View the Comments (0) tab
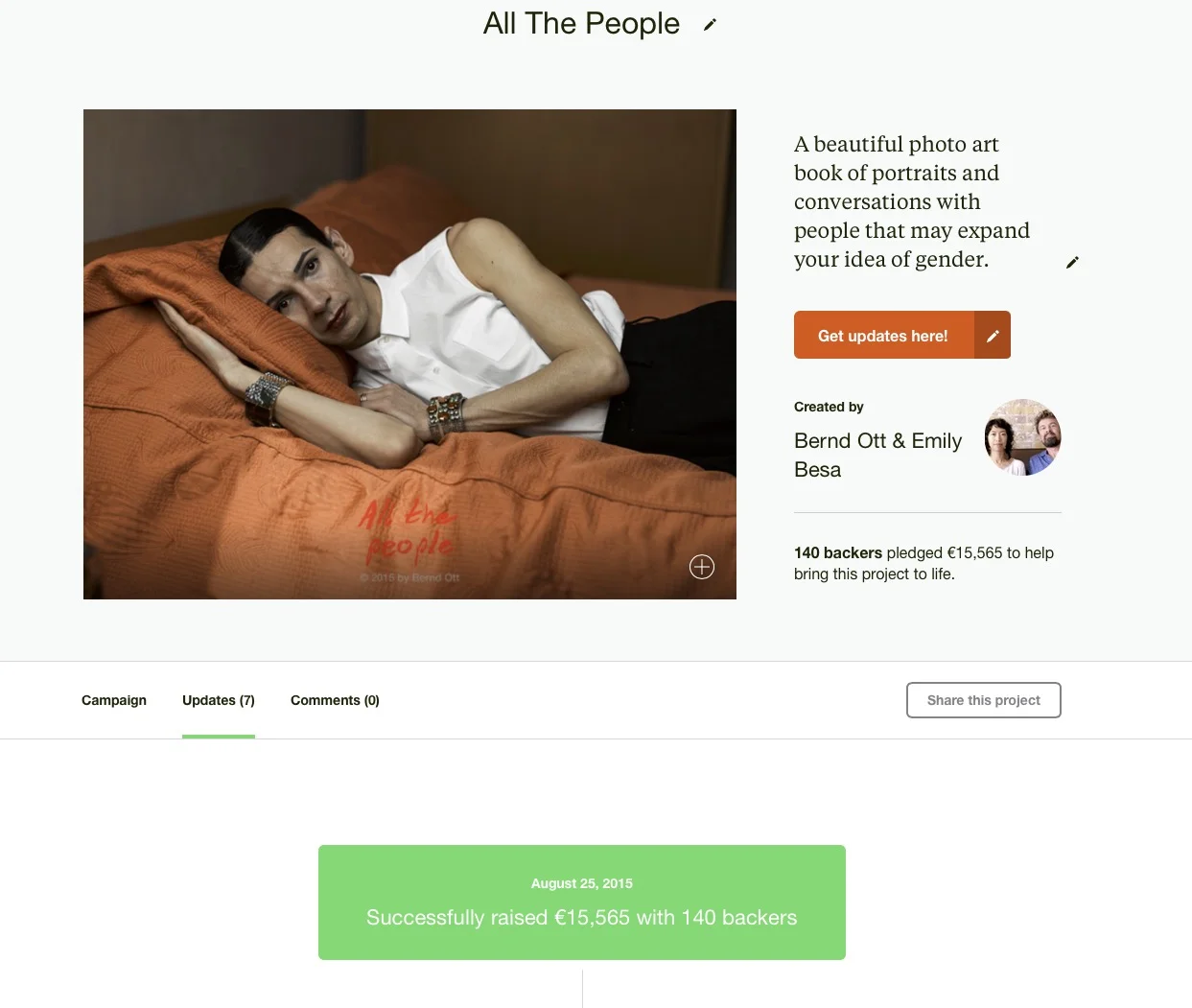Image resolution: width=1192 pixels, height=1008 pixels. [x=335, y=700]
